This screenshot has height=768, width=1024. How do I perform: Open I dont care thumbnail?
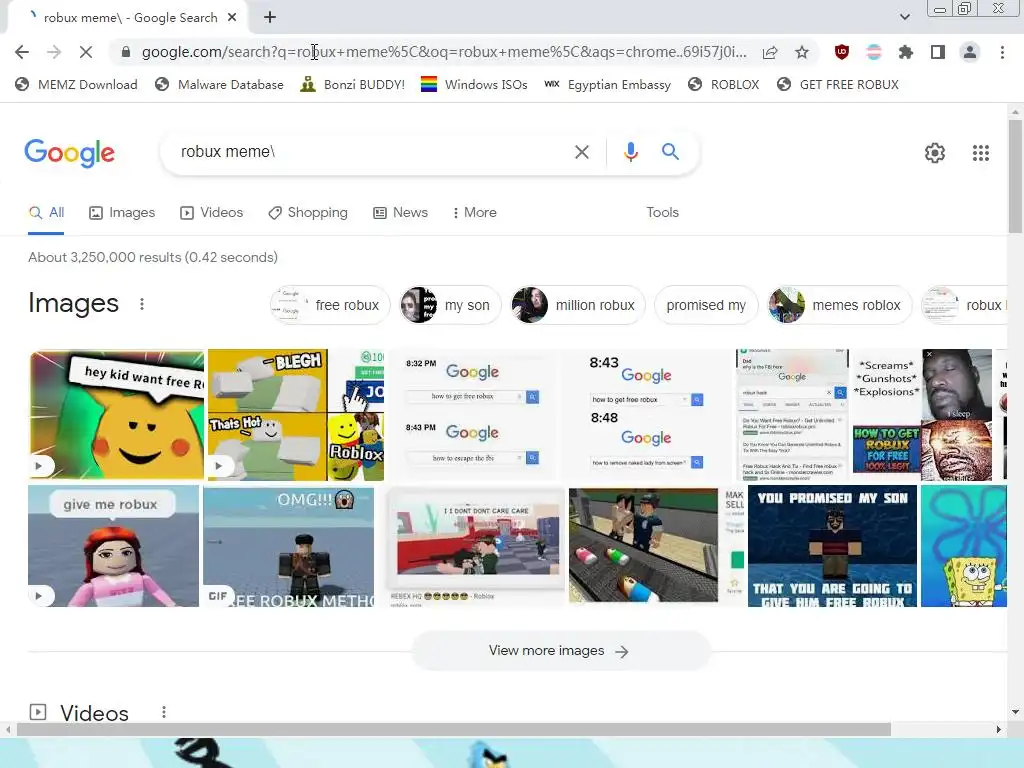(x=475, y=546)
